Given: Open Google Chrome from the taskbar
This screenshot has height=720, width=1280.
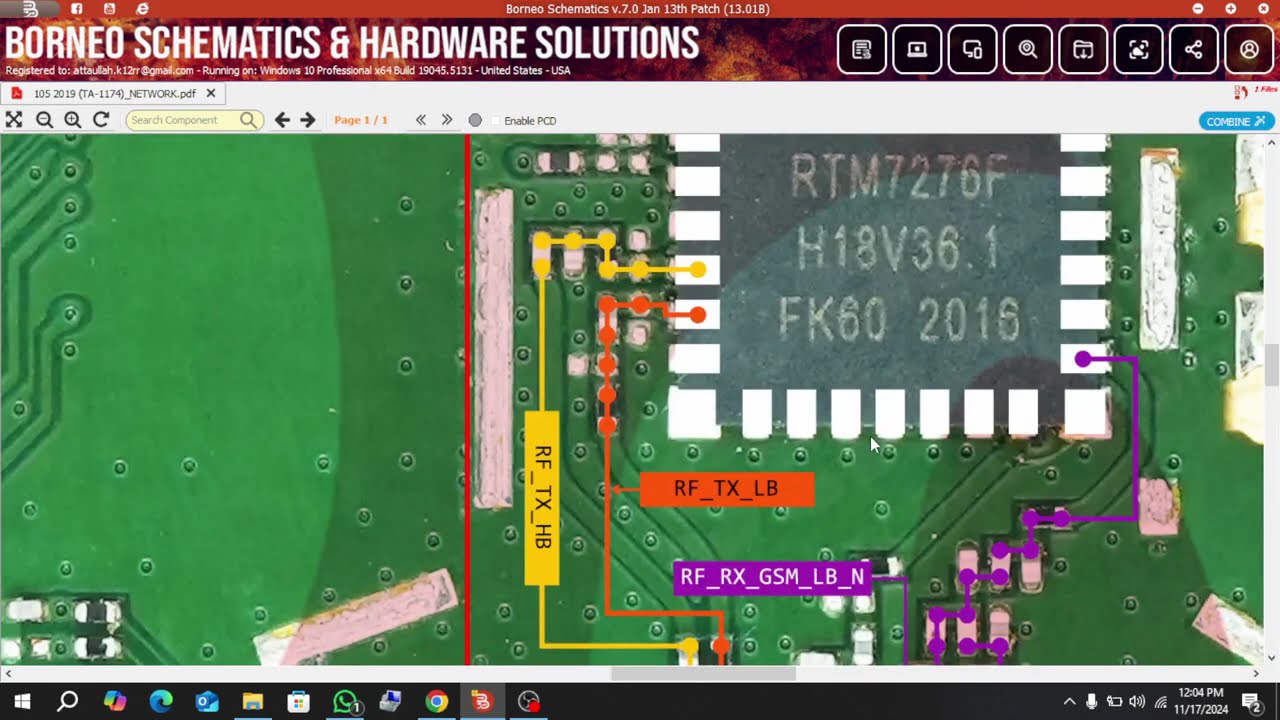Looking at the screenshot, I should click(437, 701).
